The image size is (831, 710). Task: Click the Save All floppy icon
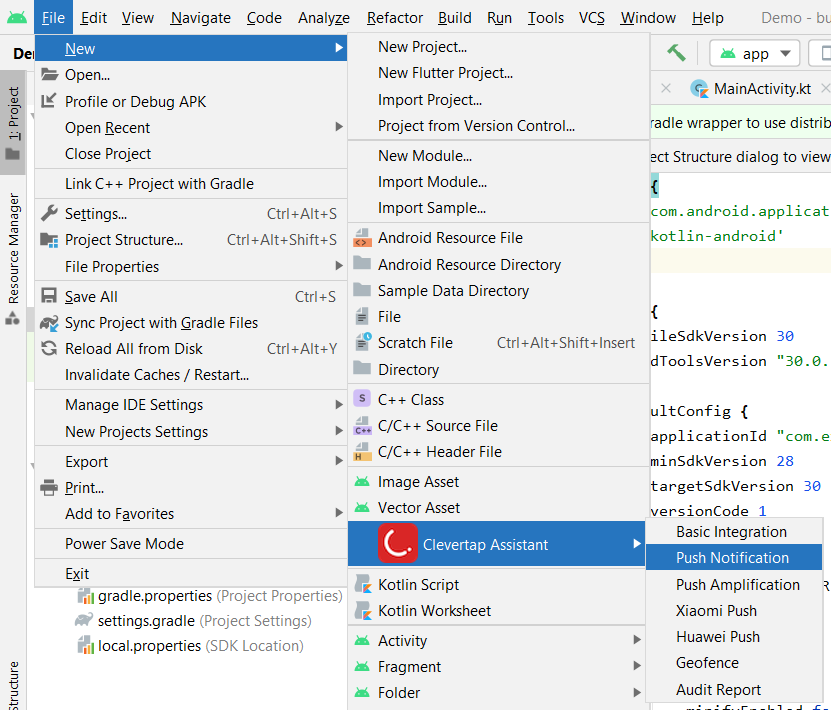pos(49,296)
